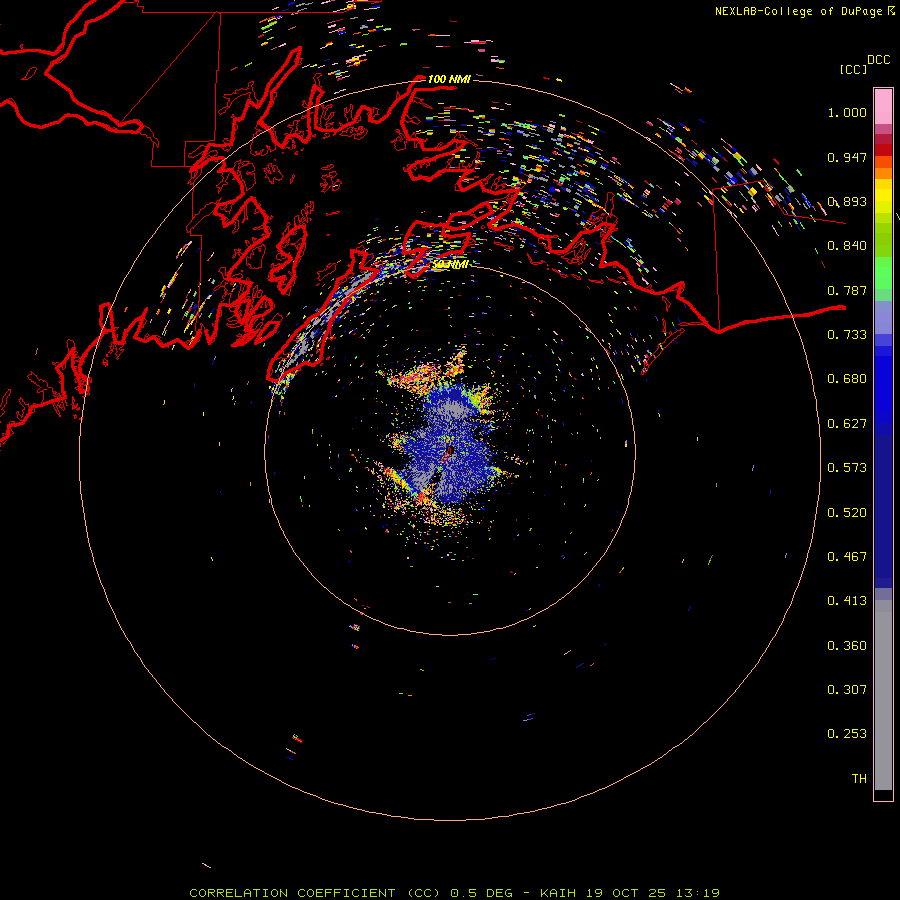Viewport: 900px width, 900px height.
Task: Click the 100 NMI range ring label
Action: [449, 79]
